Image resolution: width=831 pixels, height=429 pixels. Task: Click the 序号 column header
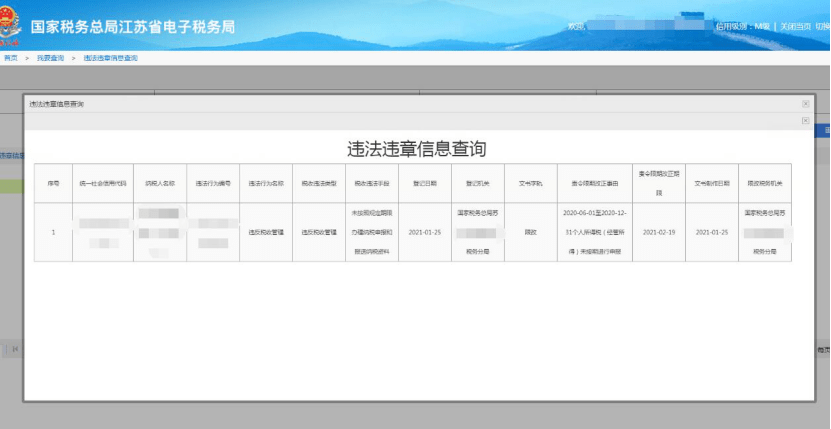coord(54,183)
